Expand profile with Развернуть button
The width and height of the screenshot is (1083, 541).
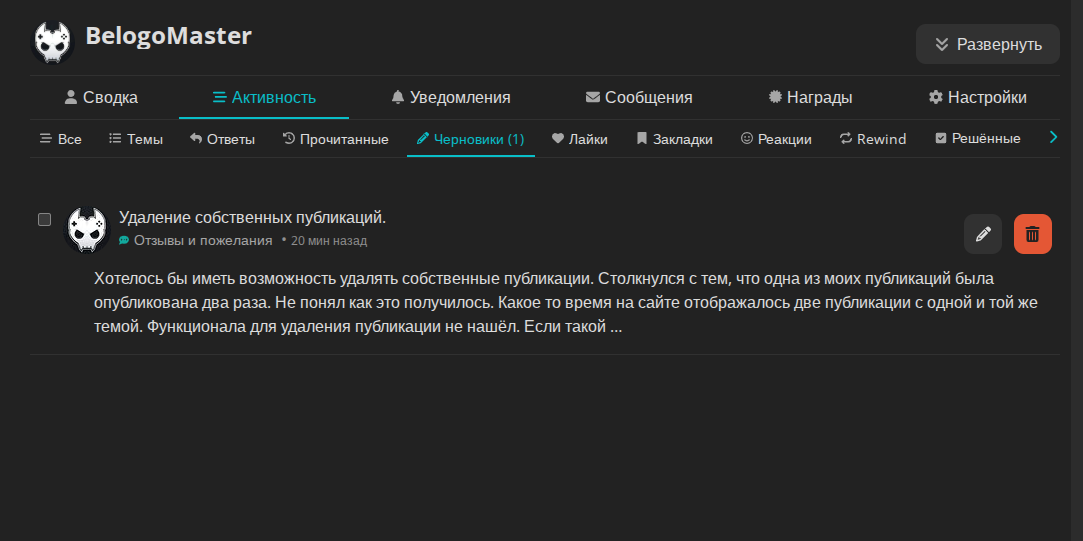[987, 44]
